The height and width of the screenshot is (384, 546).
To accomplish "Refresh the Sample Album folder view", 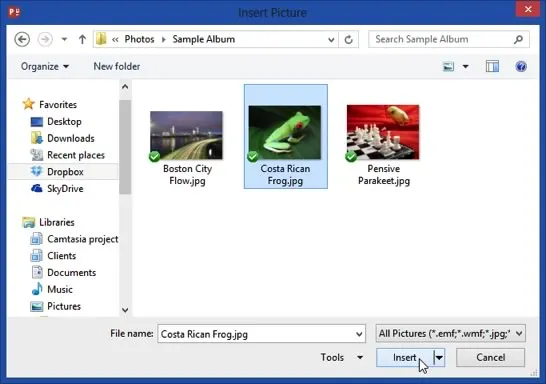I will (x=349, y=40).
